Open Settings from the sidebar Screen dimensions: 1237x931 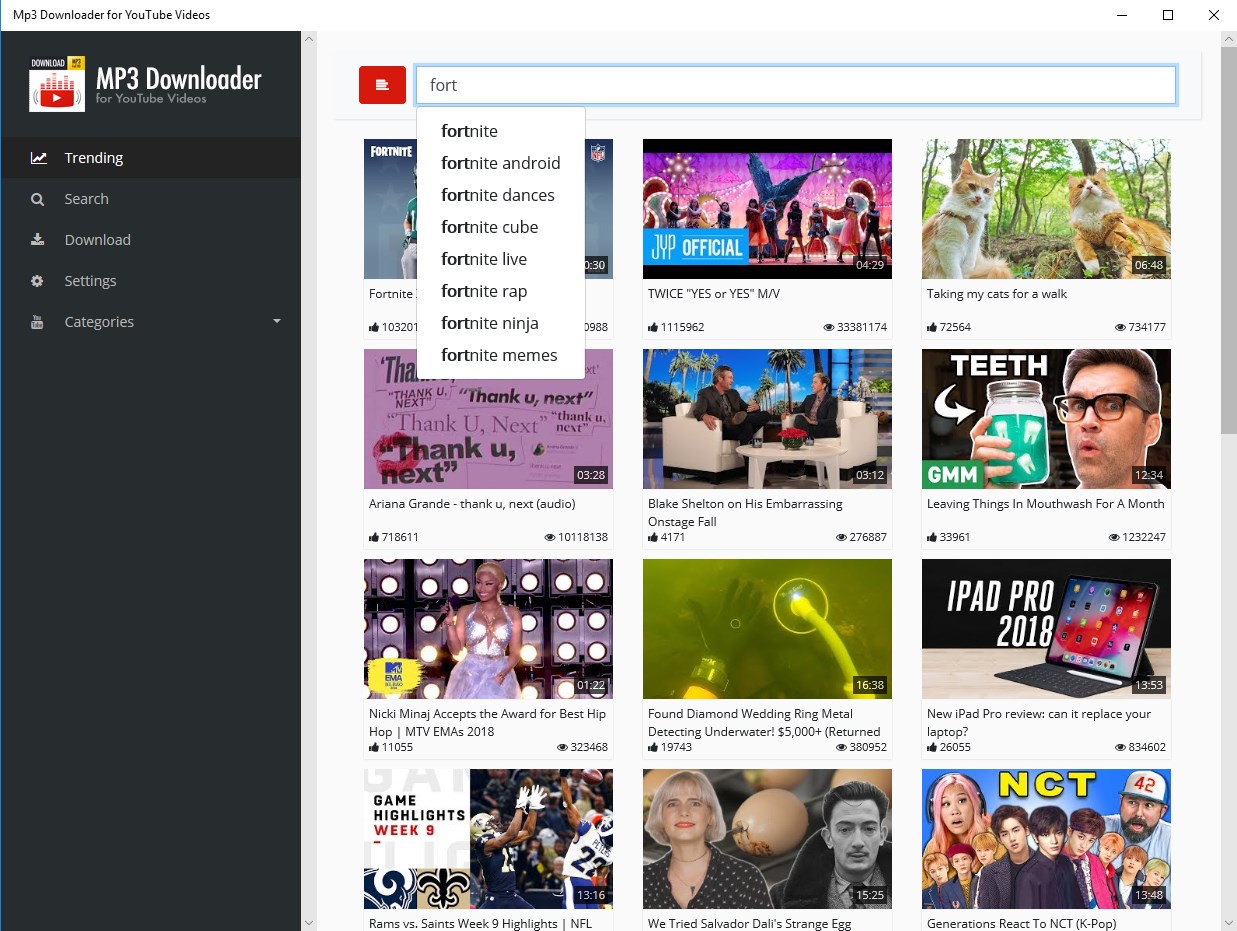pyautogui.click(x=151, y=281)
